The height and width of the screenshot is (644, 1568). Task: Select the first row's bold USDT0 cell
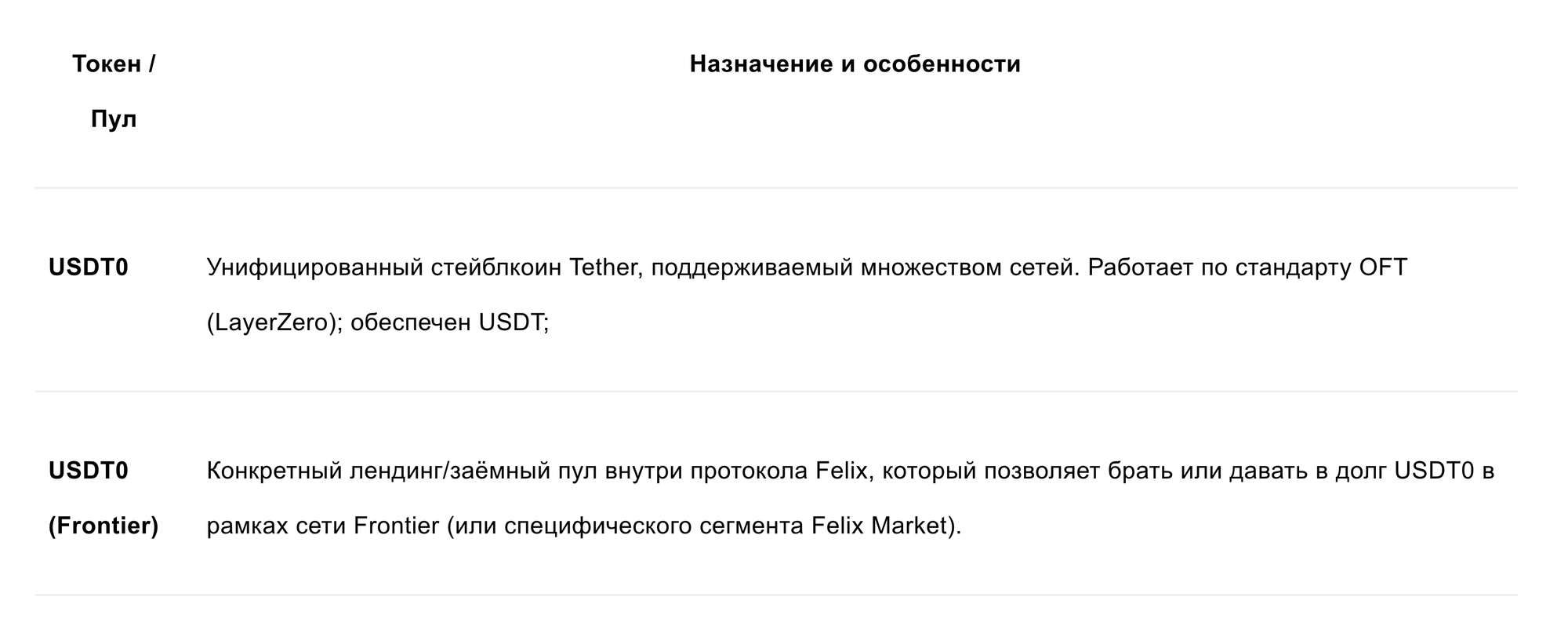89,268
